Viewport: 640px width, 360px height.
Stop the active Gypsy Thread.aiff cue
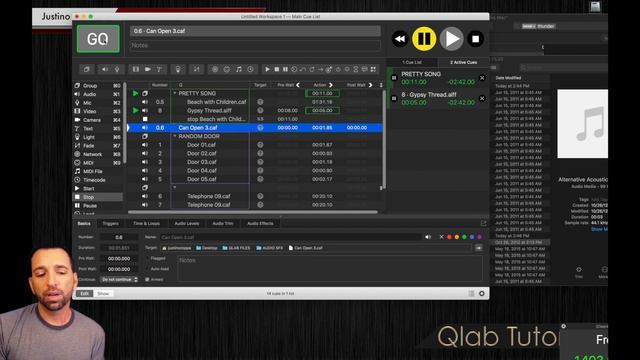tap(482, 98)
